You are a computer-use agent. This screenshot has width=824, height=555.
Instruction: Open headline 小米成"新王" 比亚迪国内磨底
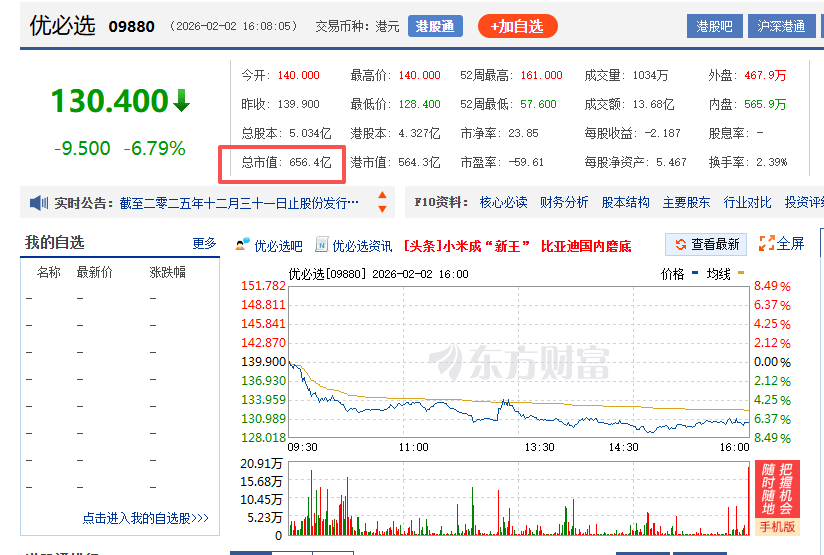[517, 246]
